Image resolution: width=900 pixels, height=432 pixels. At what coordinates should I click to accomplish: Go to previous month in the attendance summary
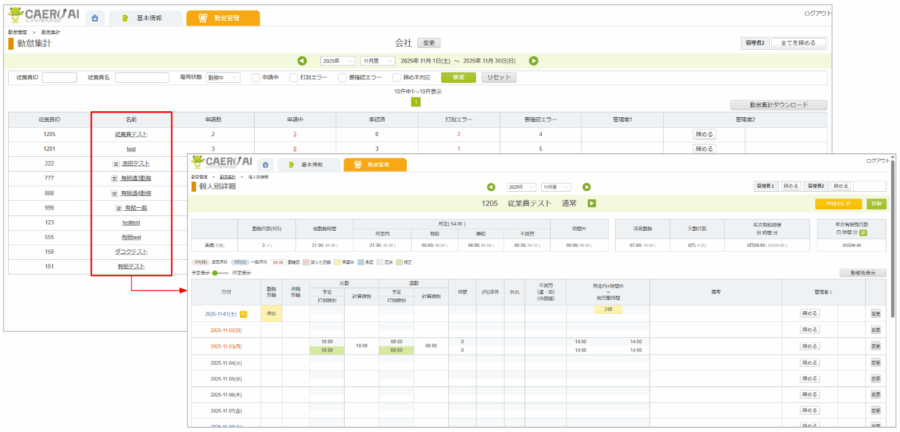(x=302, y=61)
